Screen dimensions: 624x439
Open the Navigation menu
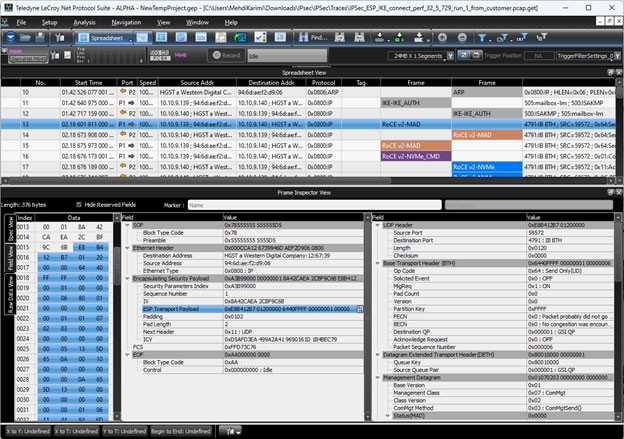point(126,23)
